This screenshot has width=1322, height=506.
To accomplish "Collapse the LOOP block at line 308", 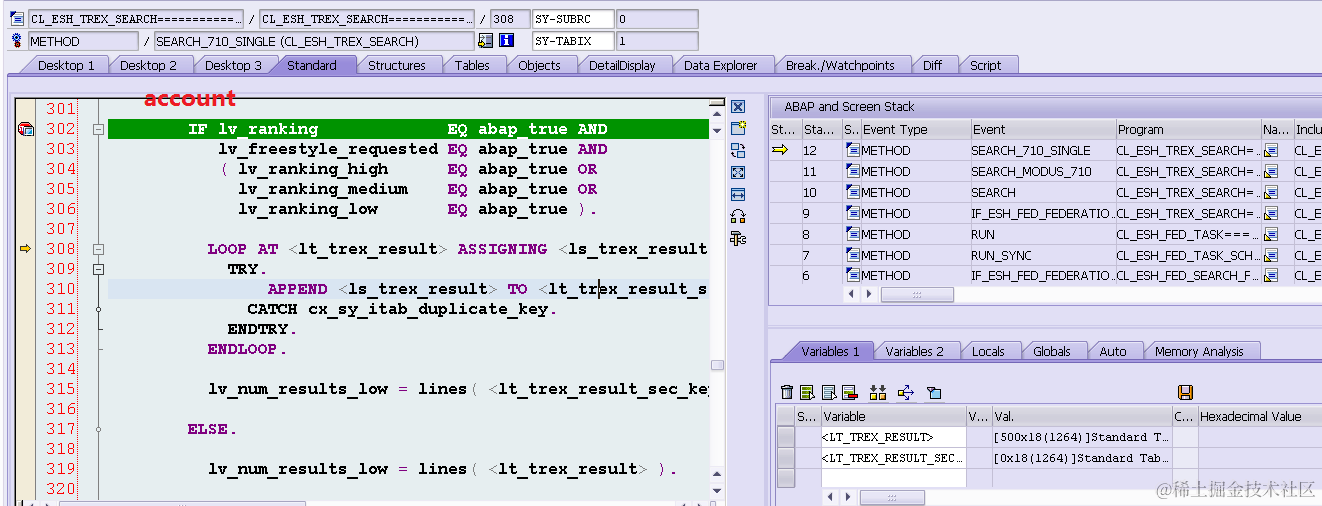I will point(98,249).
